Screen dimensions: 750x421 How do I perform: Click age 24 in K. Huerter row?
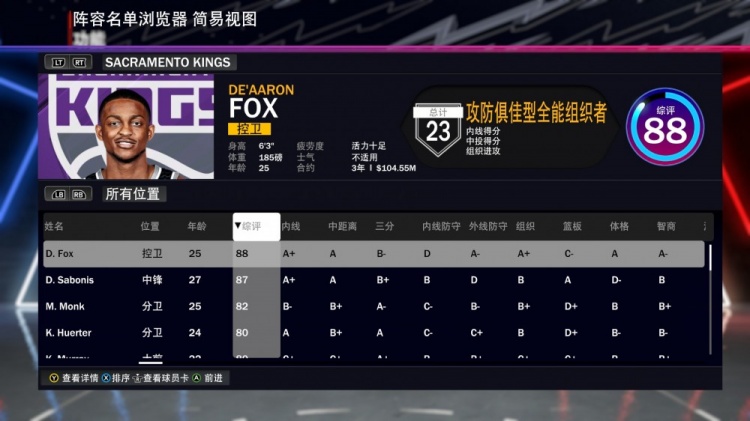pyautogui.click(x=195, y=332)
